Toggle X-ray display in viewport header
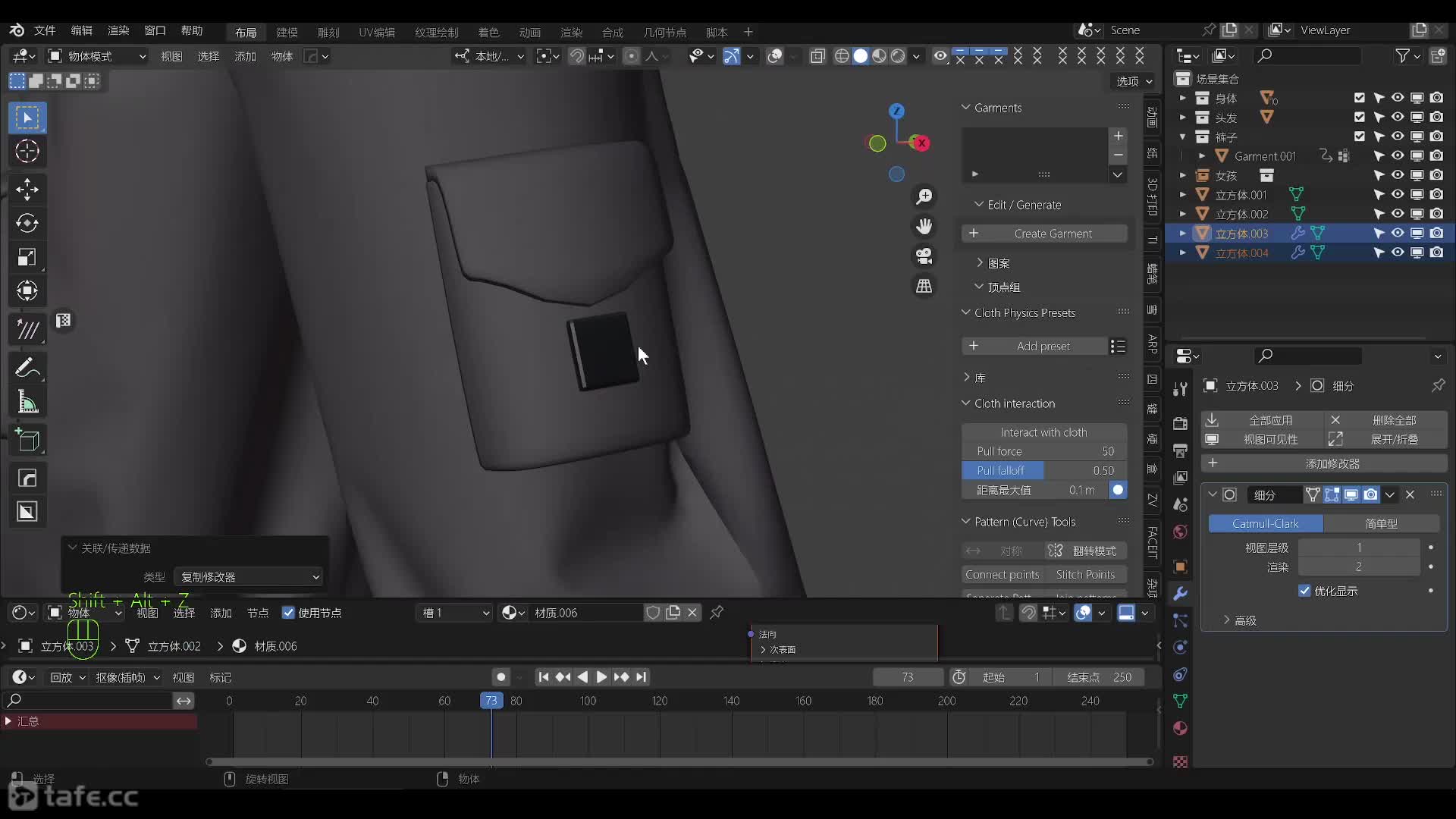 tap(817, 56)
